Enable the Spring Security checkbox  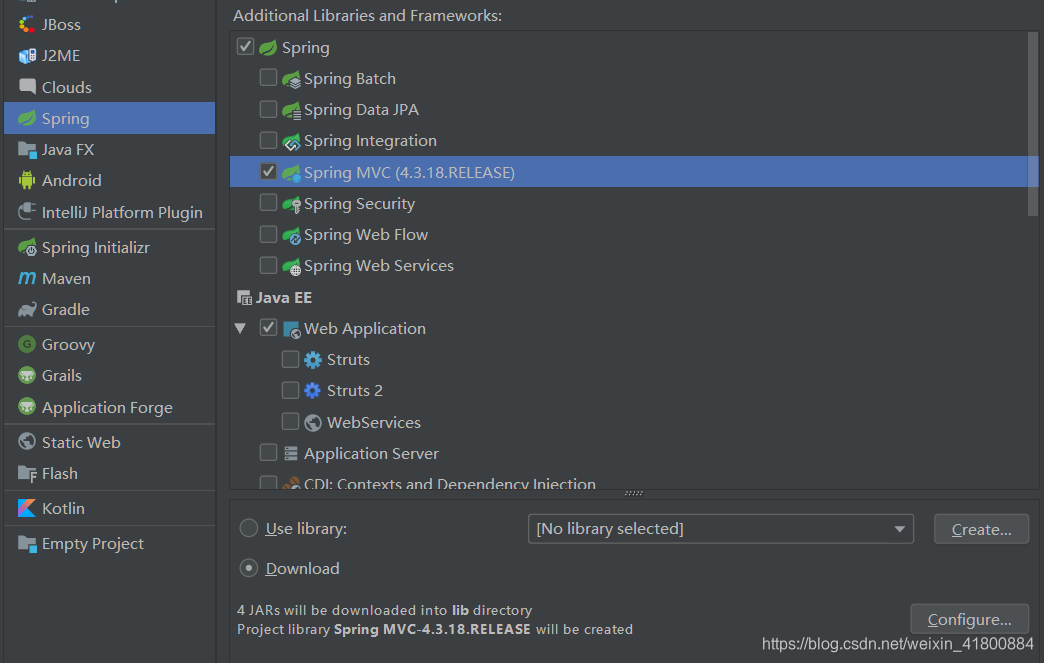click(268, 201)
